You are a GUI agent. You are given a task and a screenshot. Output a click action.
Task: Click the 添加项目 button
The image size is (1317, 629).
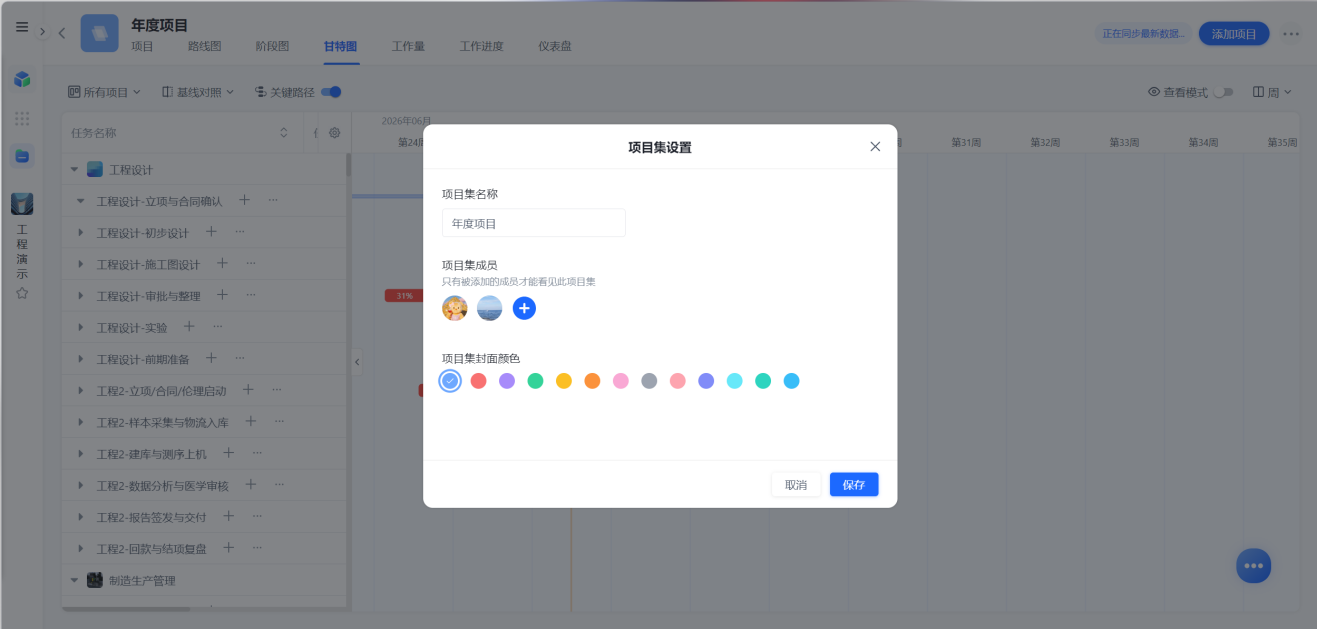point(1234,33)
